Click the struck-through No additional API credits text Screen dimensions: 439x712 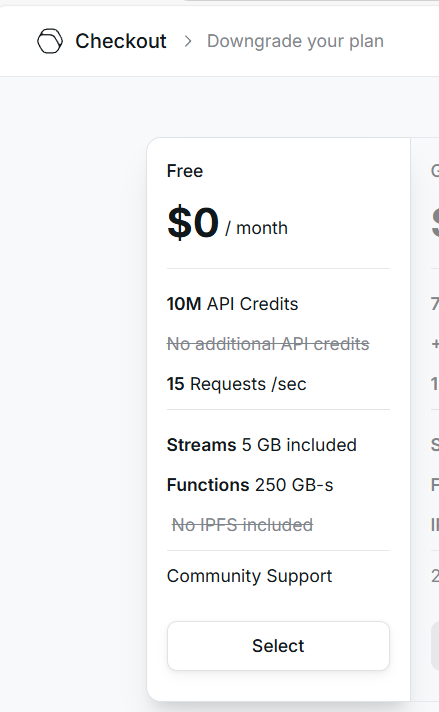[268, 344]
